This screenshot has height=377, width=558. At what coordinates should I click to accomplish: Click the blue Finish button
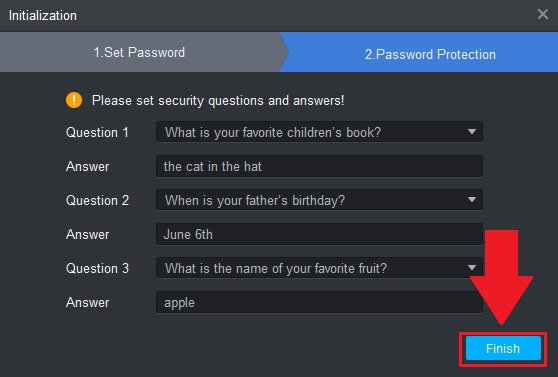pos(503,348)
